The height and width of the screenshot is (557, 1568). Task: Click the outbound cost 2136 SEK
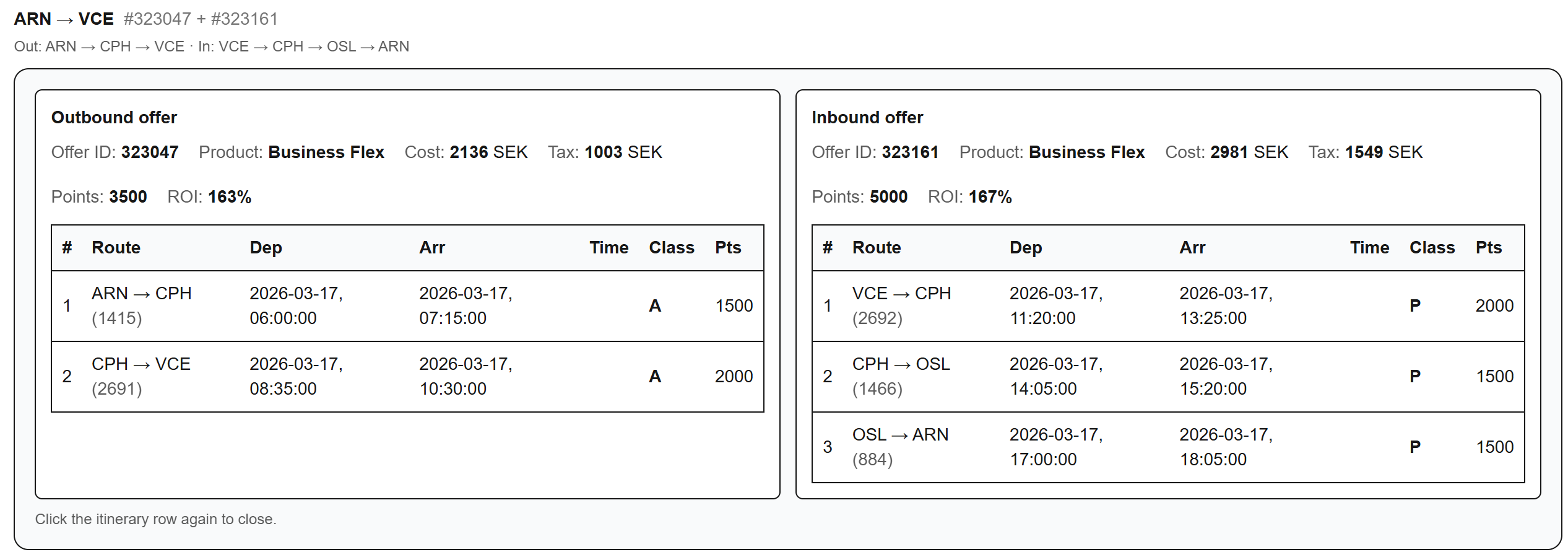click(x=488, y=152)
